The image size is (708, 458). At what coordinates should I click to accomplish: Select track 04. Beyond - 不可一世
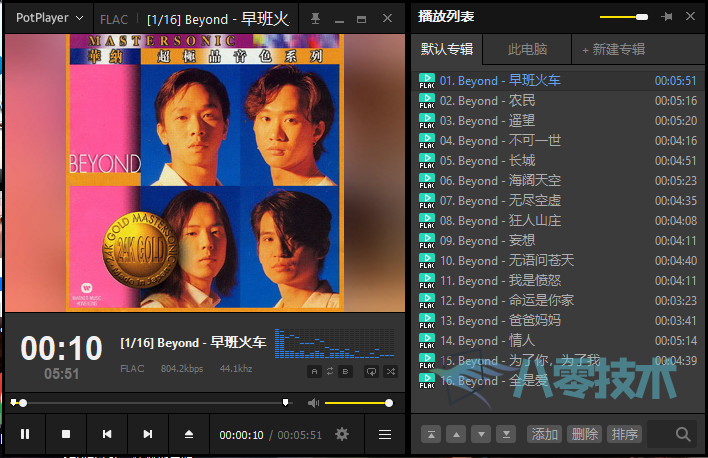(x=558, y=141)
